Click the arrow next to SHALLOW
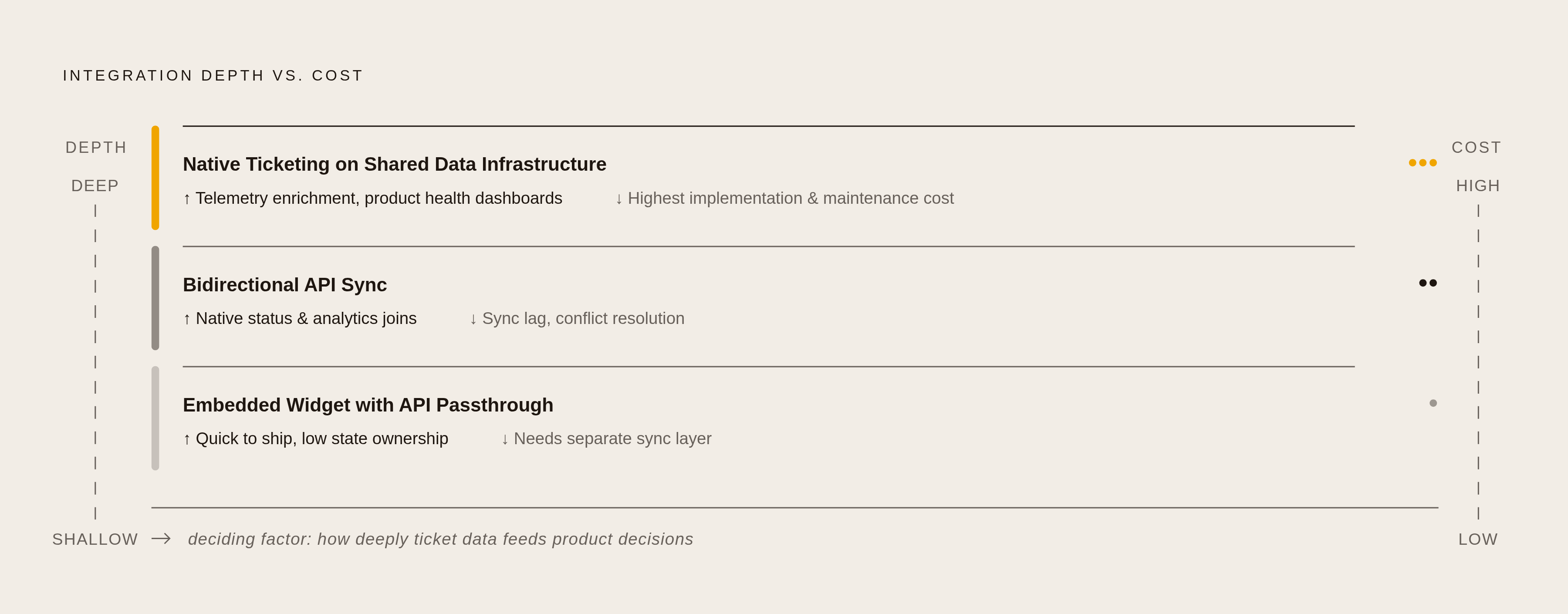This screenshot has width=1568, height=614. [161, 539]
